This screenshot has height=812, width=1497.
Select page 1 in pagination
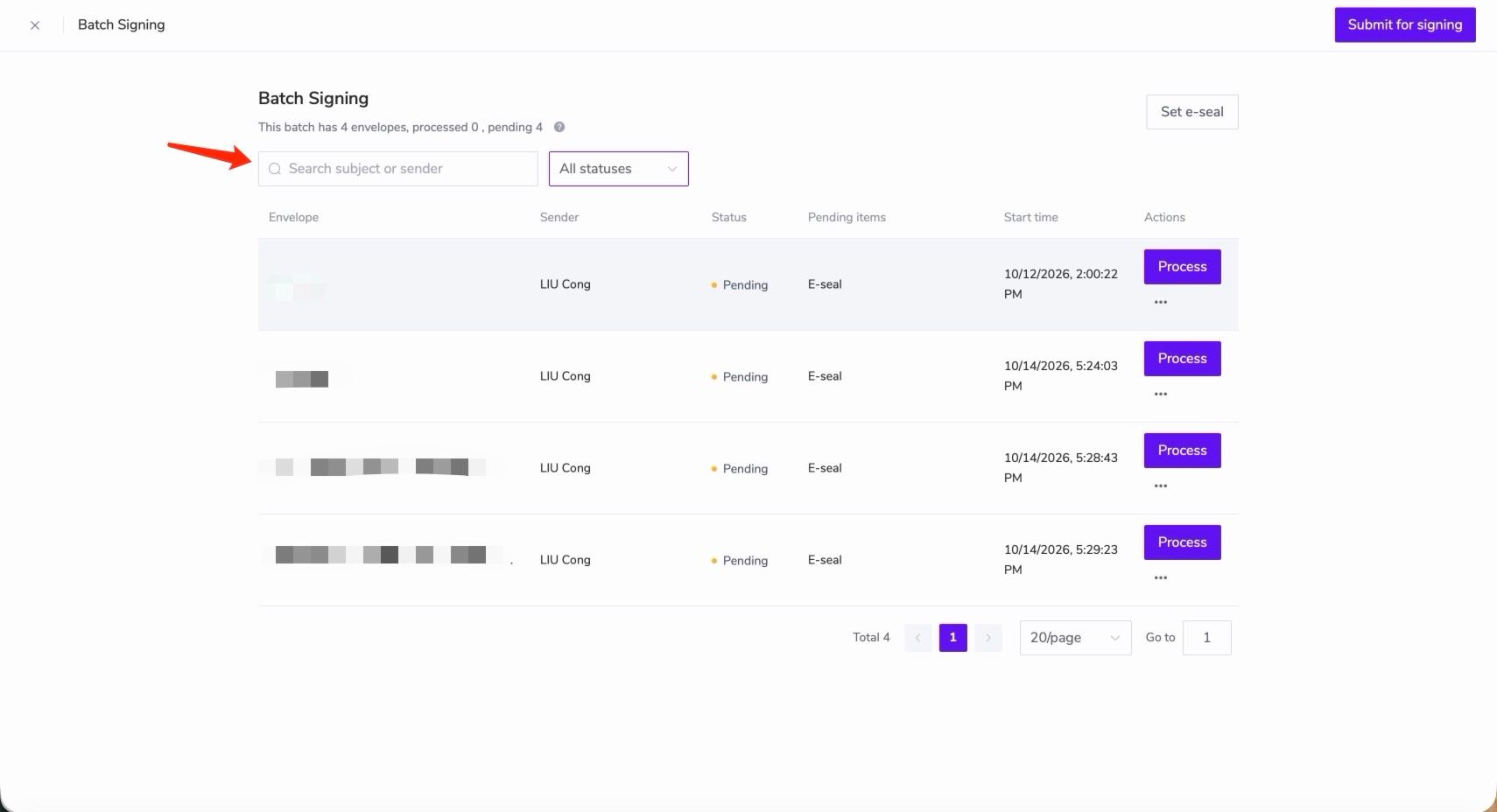[x=953, y=638]
